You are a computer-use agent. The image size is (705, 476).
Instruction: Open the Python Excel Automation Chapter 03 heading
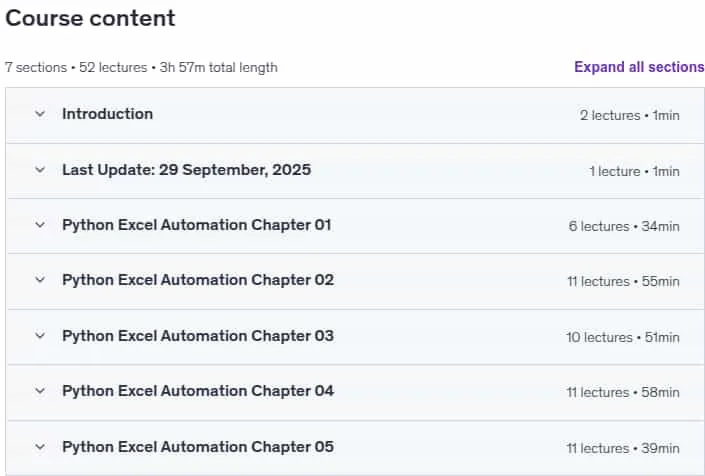(198, 336)
